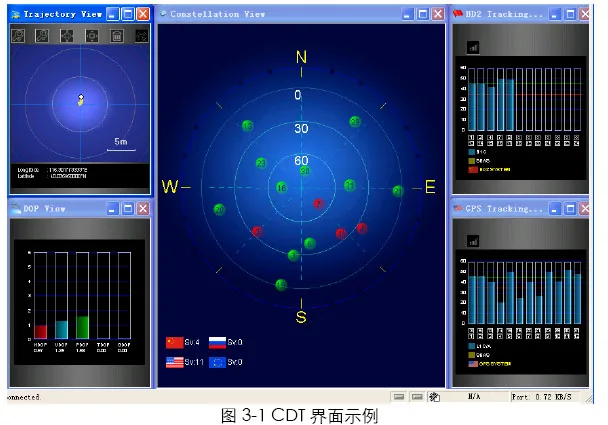Click the center-on-position icon in Trajectory View
608x425 pixels.
tap(92, 36)
